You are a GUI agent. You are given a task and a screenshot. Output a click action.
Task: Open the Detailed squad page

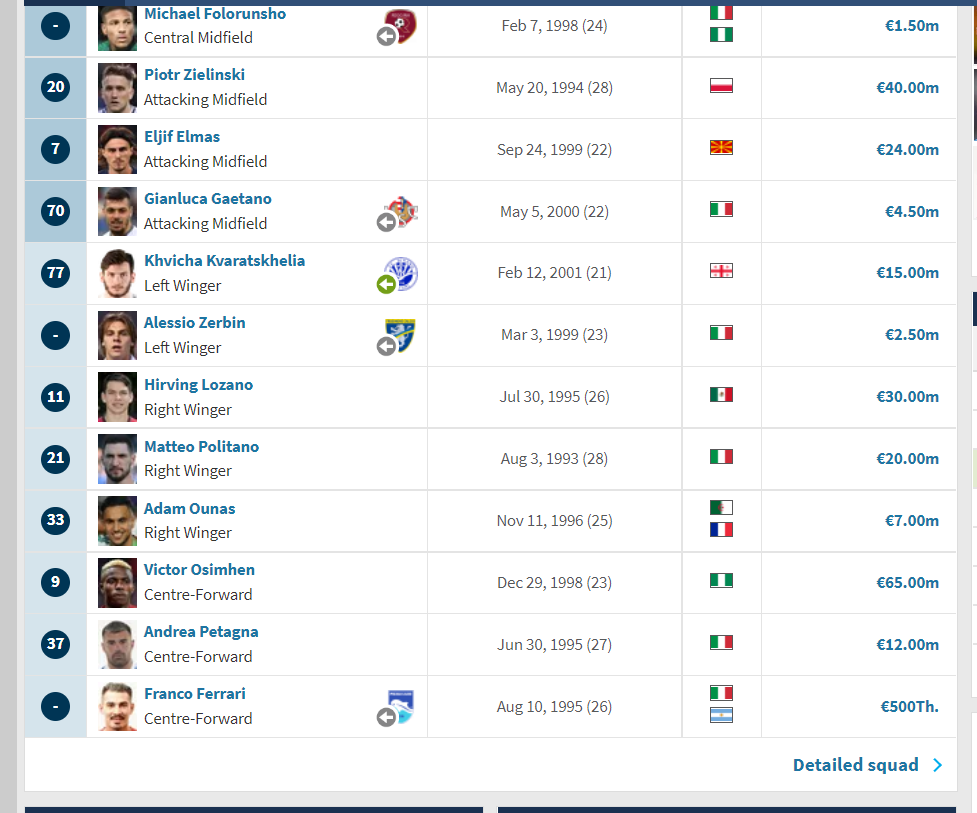pyautogui.click(x=855, y=765)
